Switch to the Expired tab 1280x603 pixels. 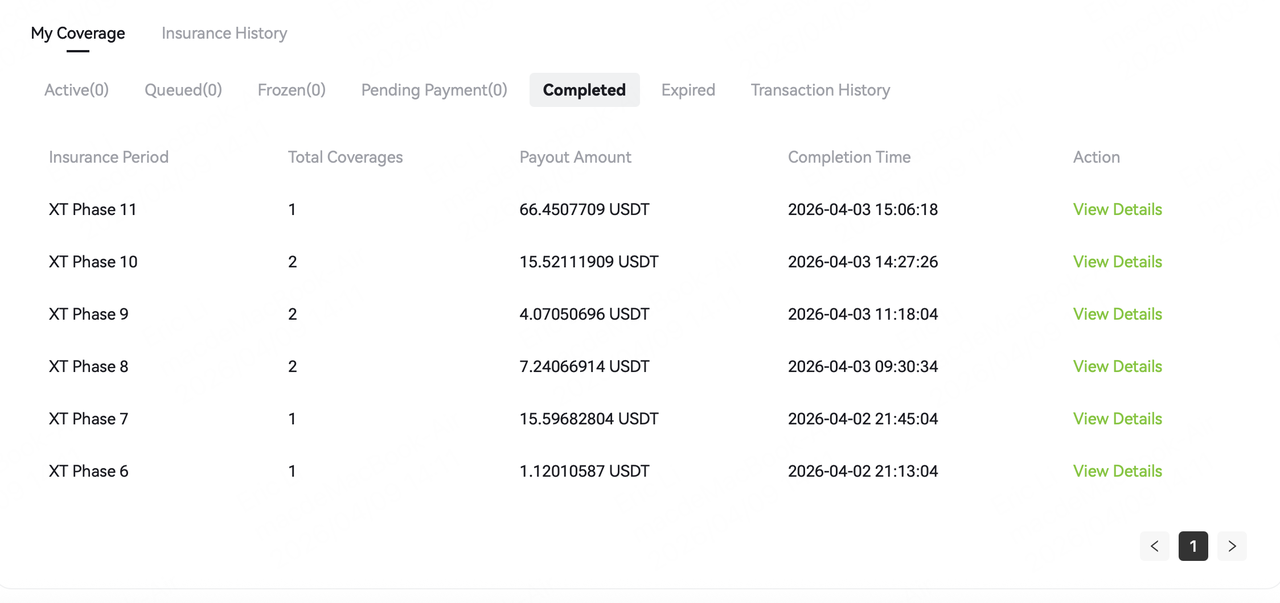coord(688,90)
